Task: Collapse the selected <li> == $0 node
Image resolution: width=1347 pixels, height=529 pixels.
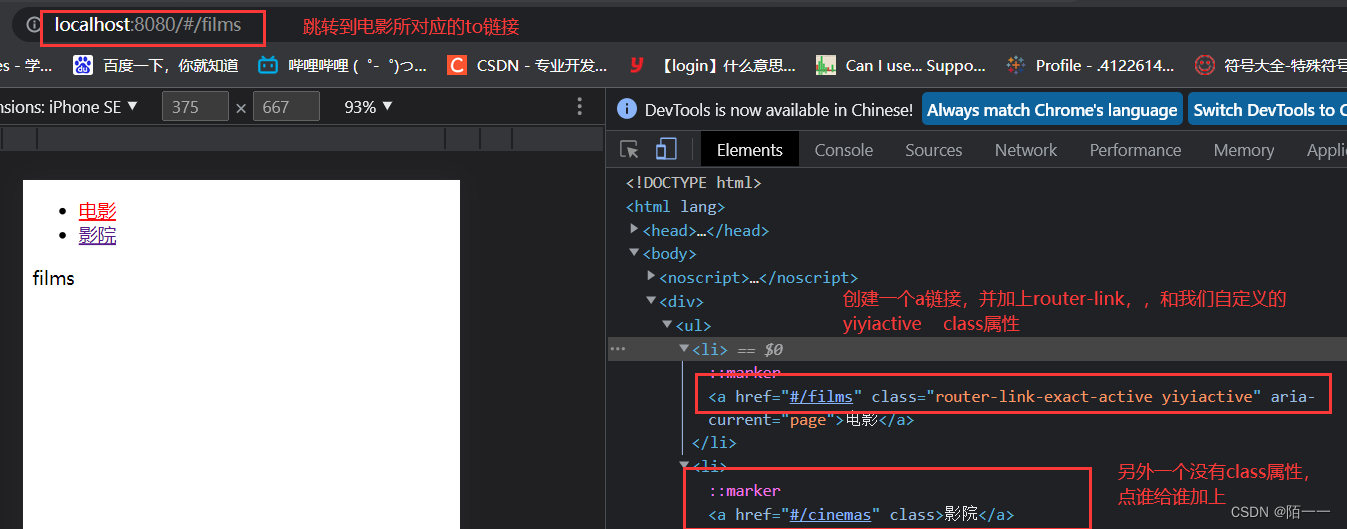Action: click(685, 348)
